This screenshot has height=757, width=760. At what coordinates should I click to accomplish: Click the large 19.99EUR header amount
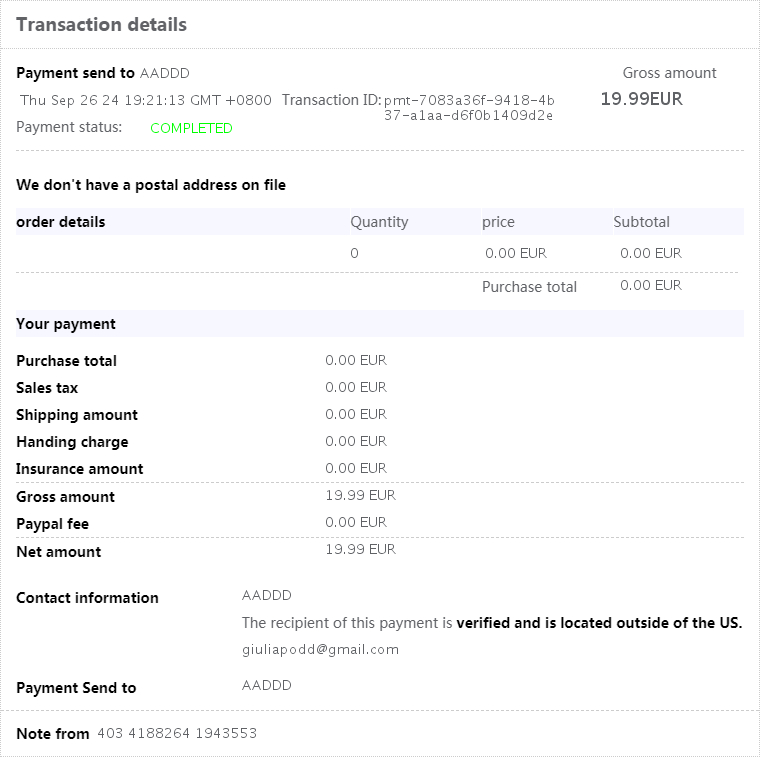[x=641, y=98]
